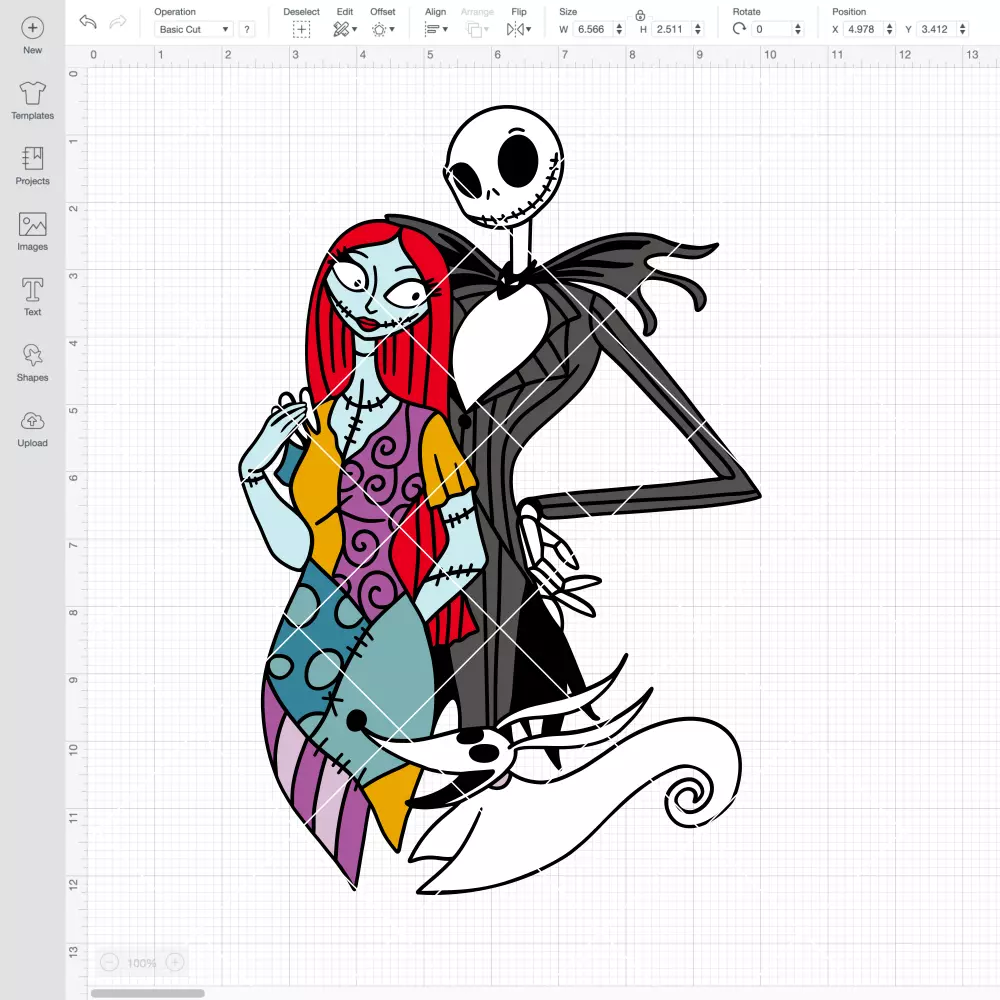Select the Text tool
The width and height of the screenshot is (1000, 1000).
[x=33, y=297]
